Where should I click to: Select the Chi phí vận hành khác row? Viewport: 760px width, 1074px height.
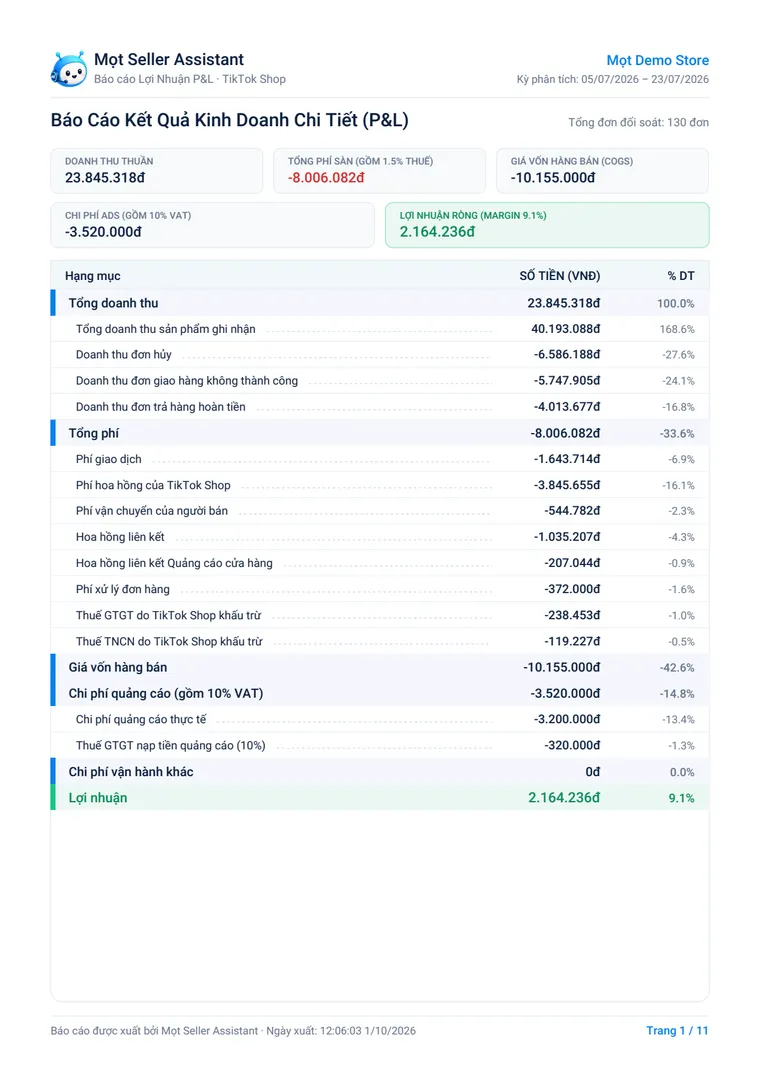(380, 771)
